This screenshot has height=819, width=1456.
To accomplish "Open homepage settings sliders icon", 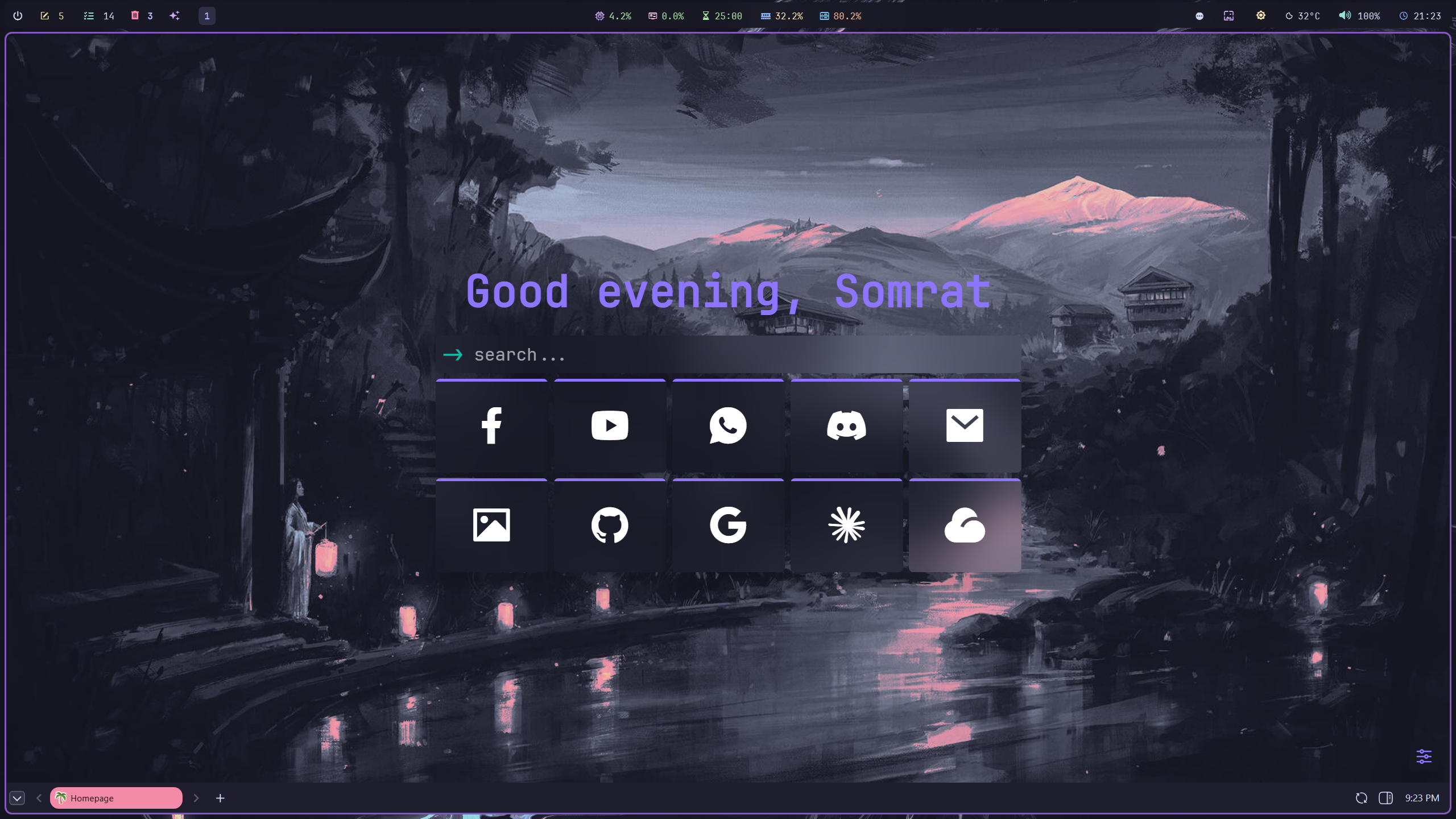I will click(x=1424, y=756).
